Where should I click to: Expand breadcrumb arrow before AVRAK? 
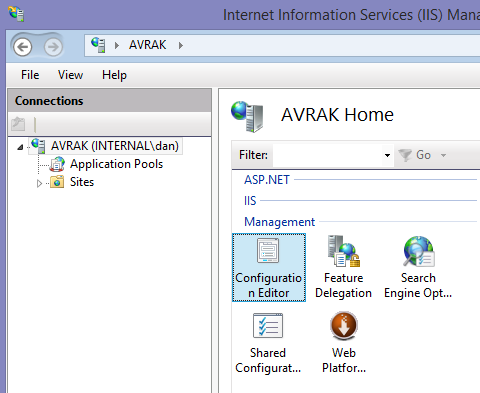click(117, 45)
